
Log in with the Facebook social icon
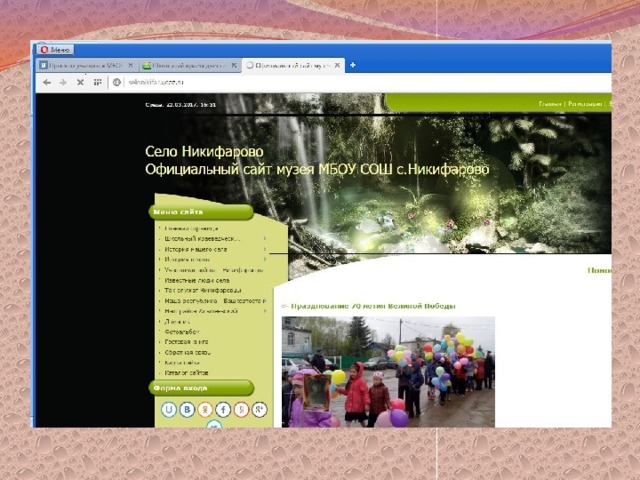click(x=223, y=409)
